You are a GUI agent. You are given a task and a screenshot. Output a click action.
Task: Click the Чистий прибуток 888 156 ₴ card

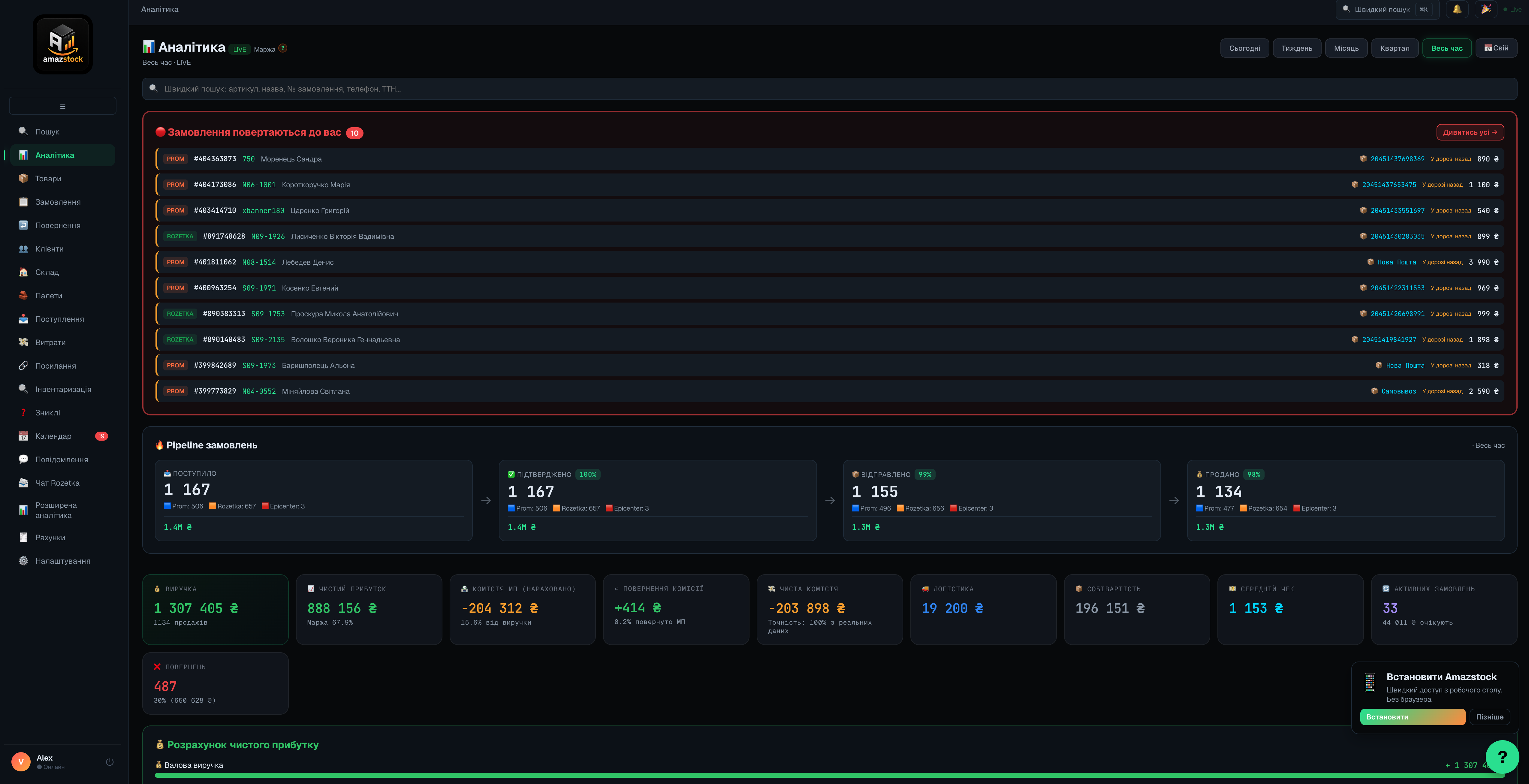(x=369, y=610)
